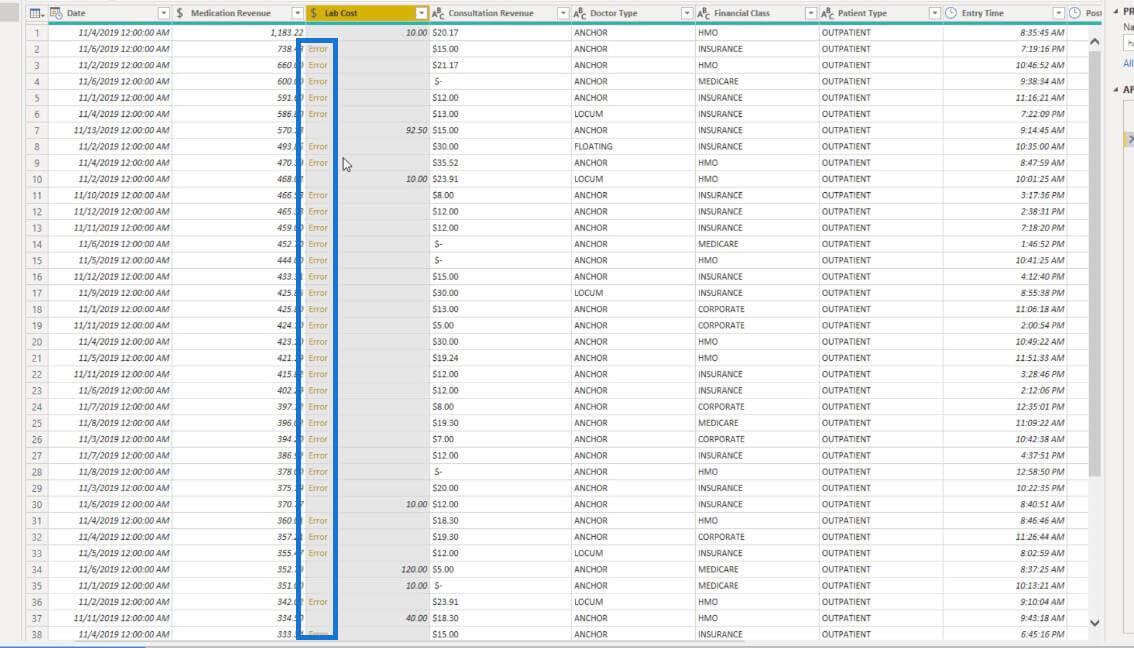
Task: Click Lab Cost value 120.00 in row 34
Action: [414, 569]
